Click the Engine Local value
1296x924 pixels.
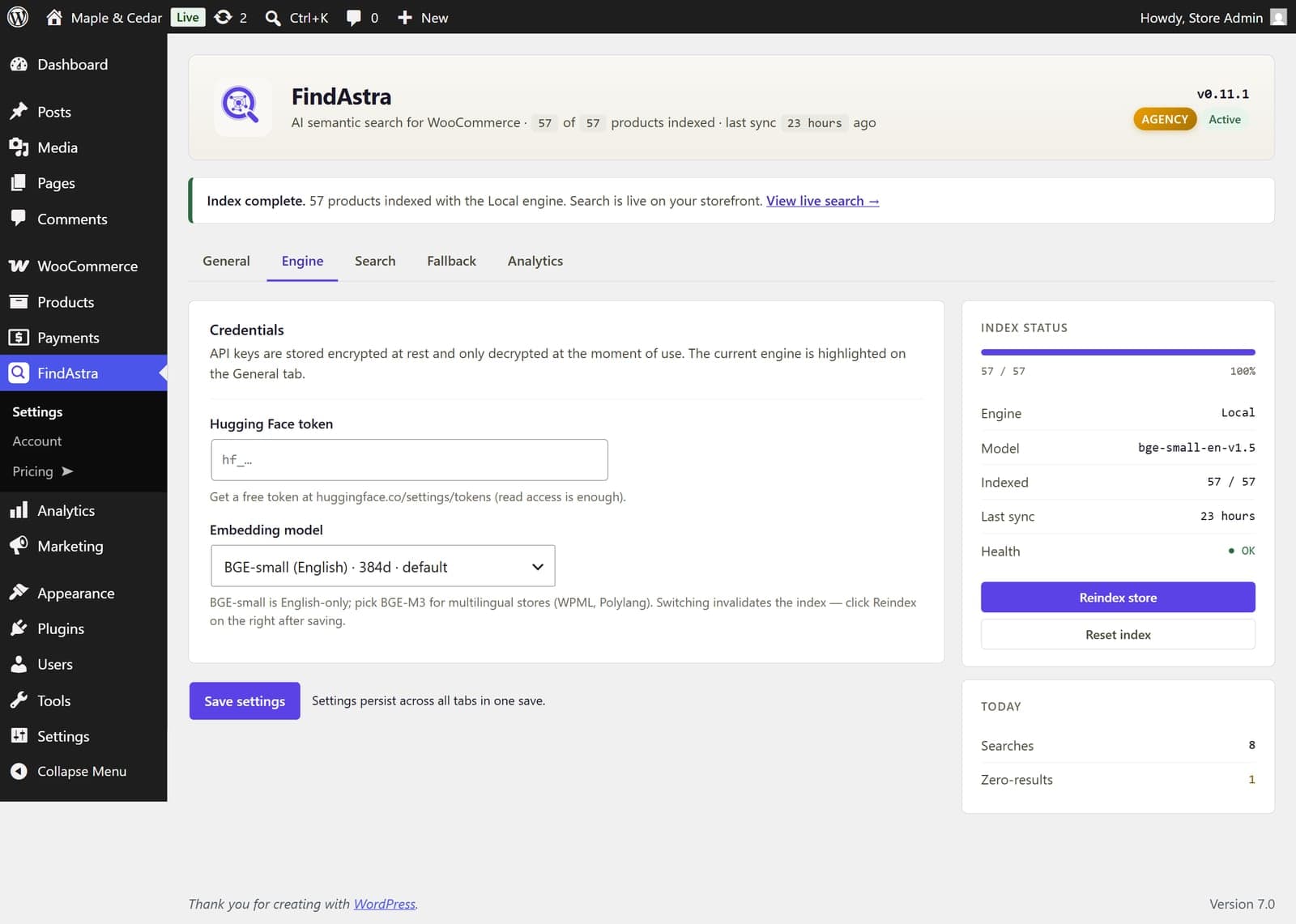tap(1238, 413)
